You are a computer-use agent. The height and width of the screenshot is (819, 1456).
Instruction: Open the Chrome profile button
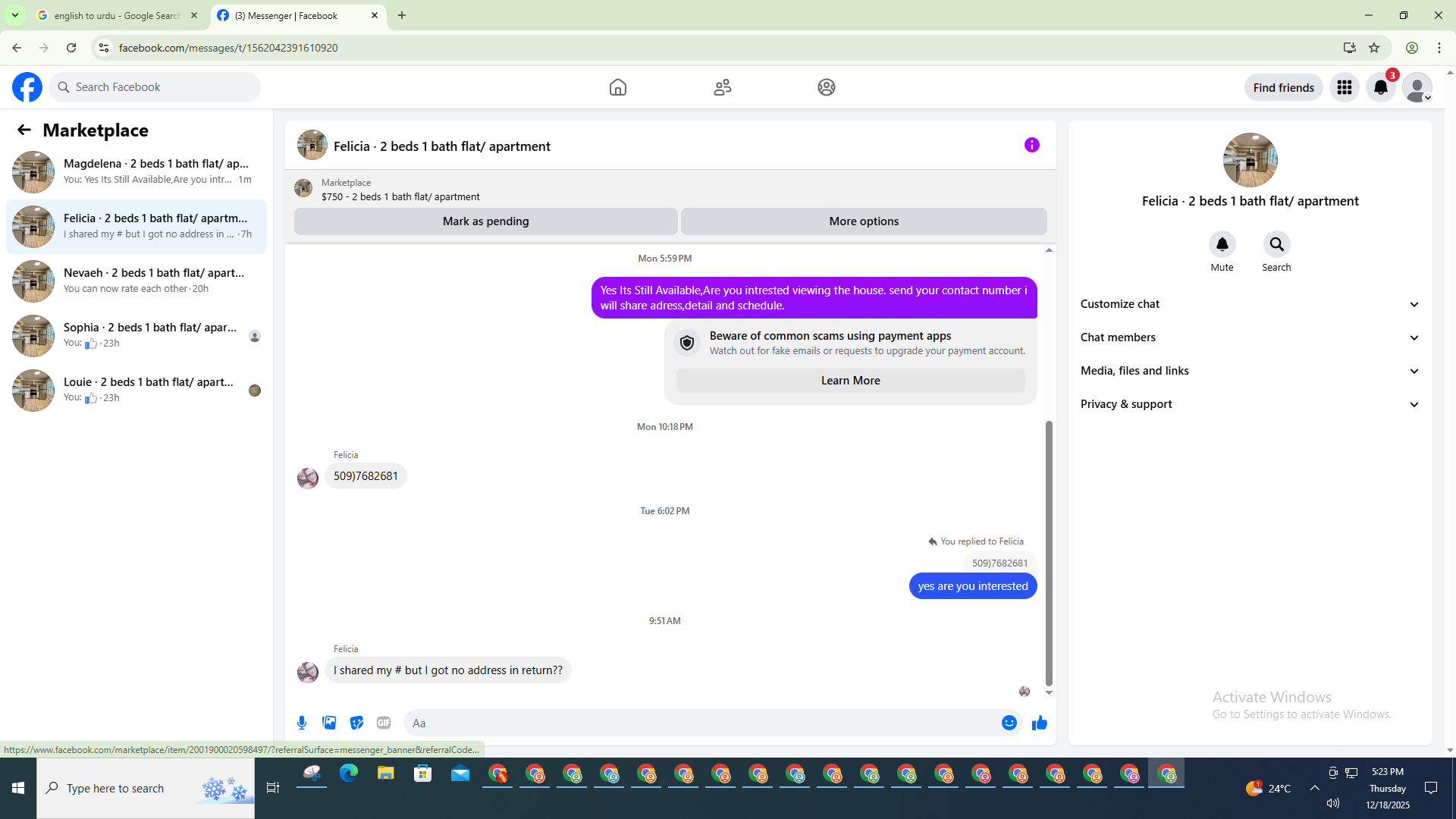1412,48
